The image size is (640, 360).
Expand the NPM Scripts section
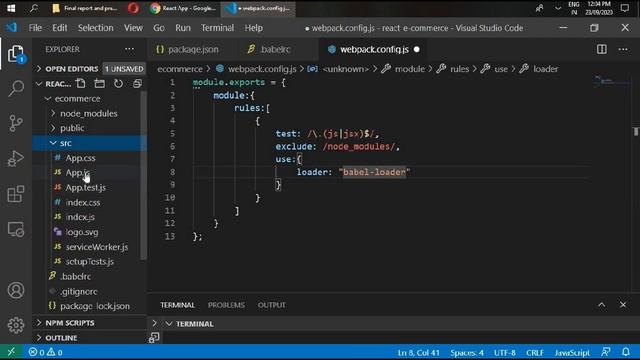point(90,322)
